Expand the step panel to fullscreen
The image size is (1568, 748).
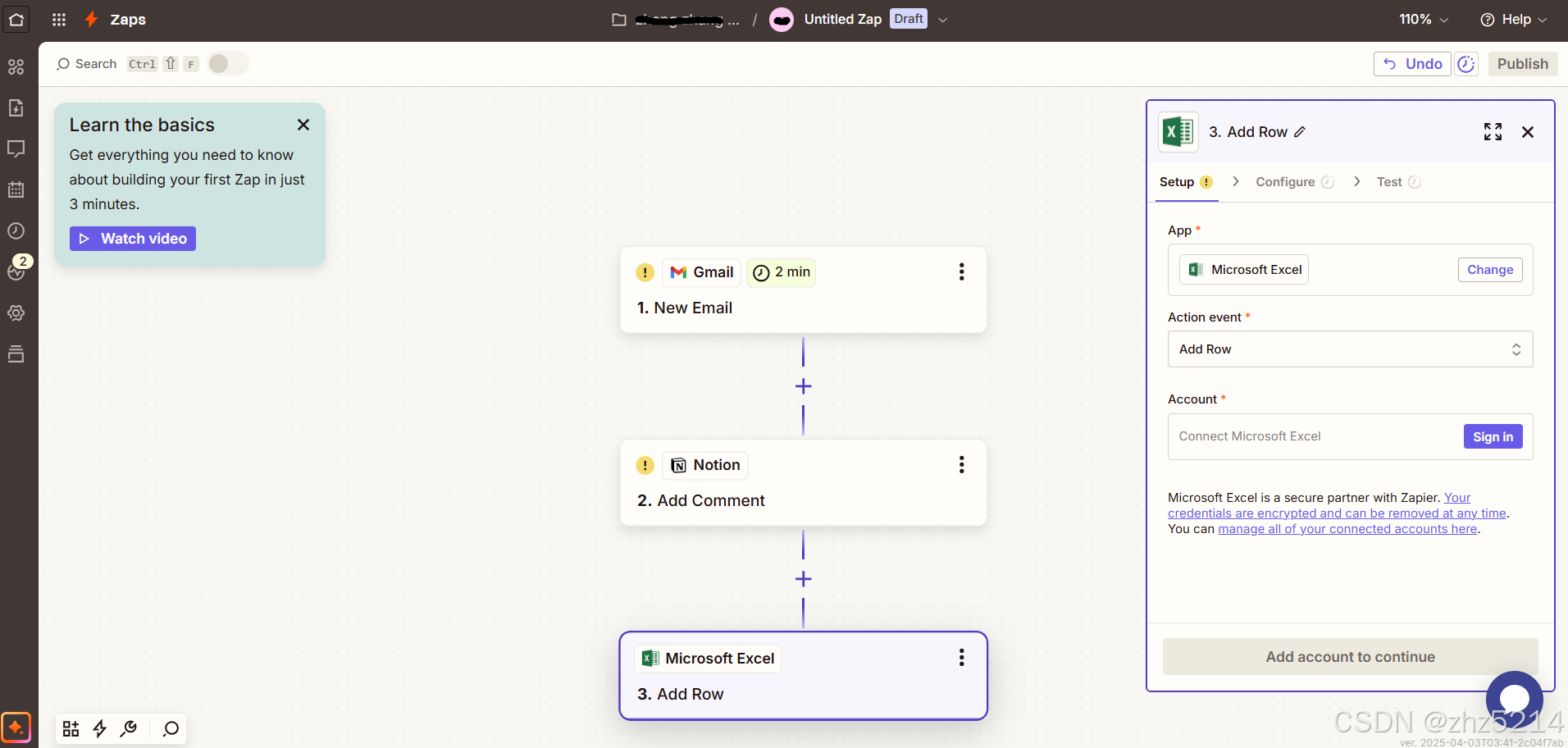pyautogui.click(x=1493, y=132)
